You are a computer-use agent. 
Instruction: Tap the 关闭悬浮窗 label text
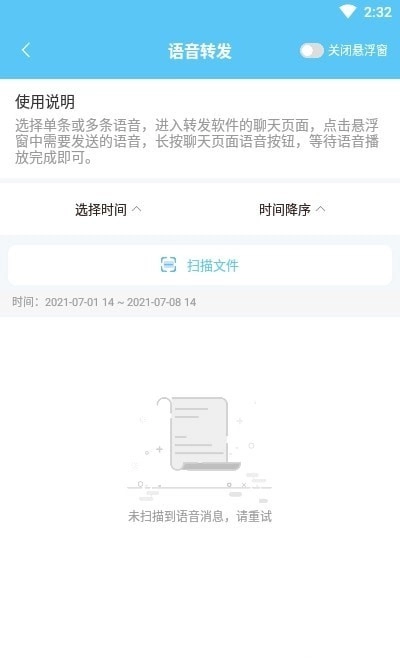(x=357, y=51)
